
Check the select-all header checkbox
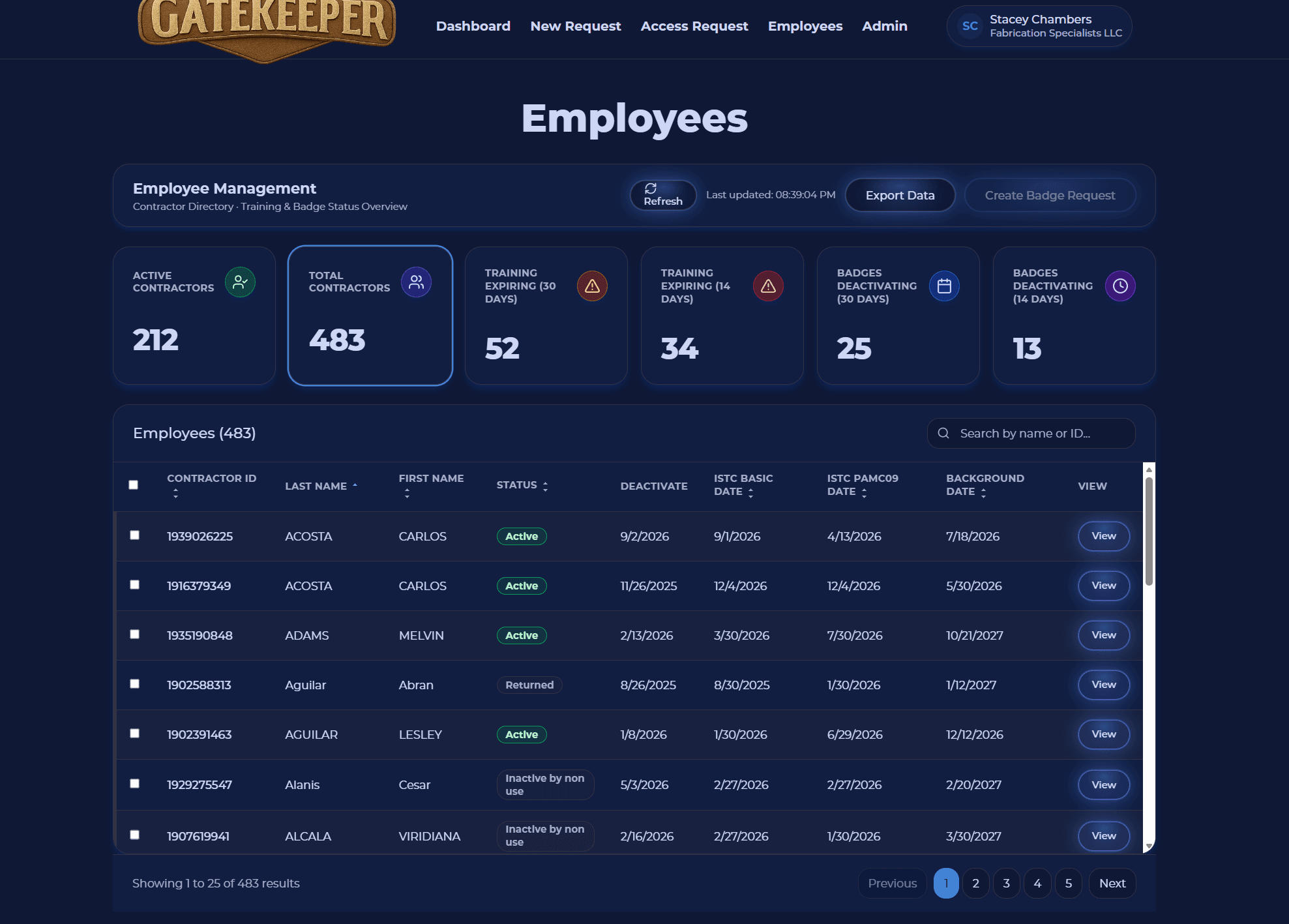click(x=134, y=484)
